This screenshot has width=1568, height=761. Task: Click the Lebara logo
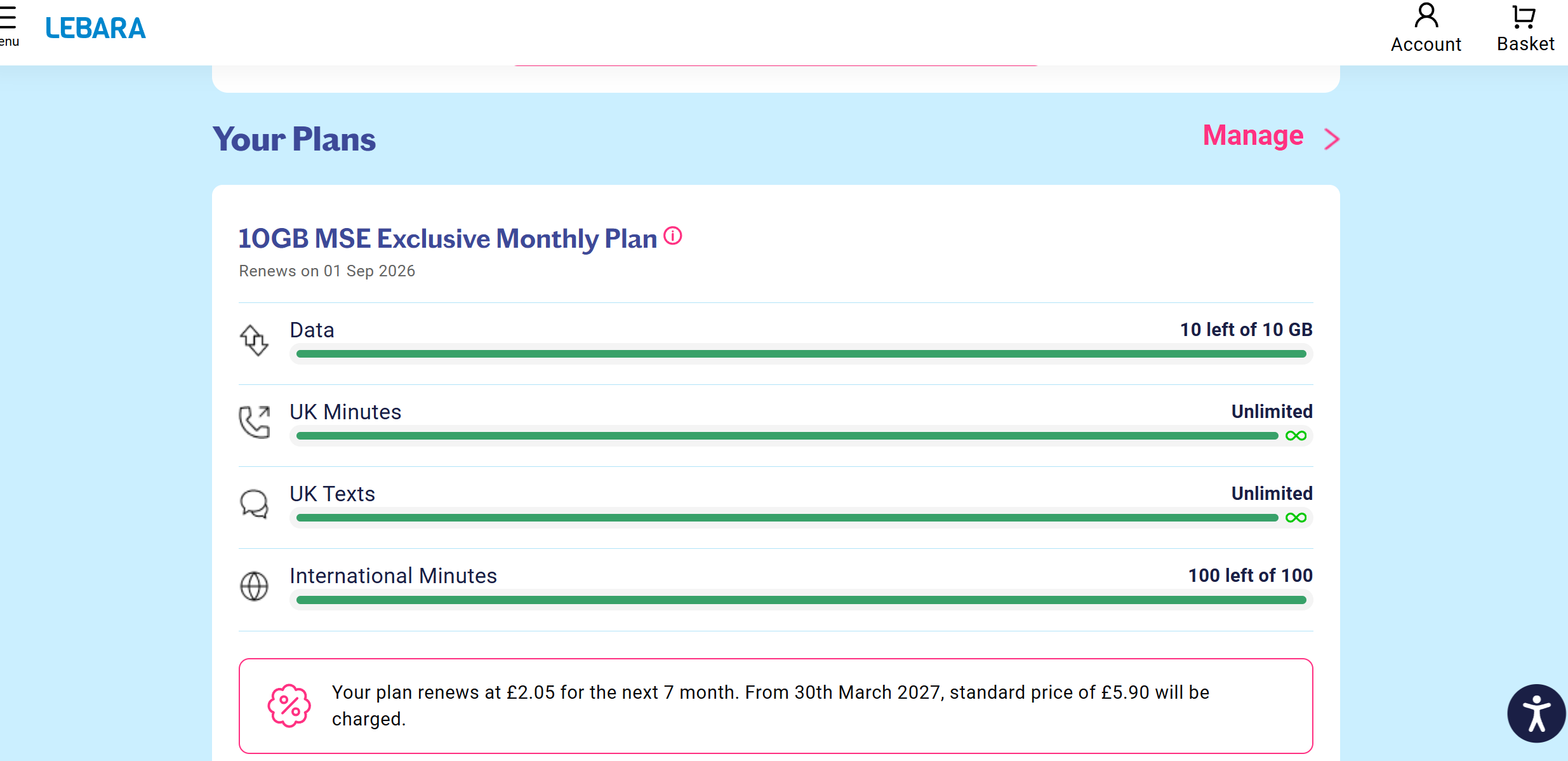click(x=95, y=28)
